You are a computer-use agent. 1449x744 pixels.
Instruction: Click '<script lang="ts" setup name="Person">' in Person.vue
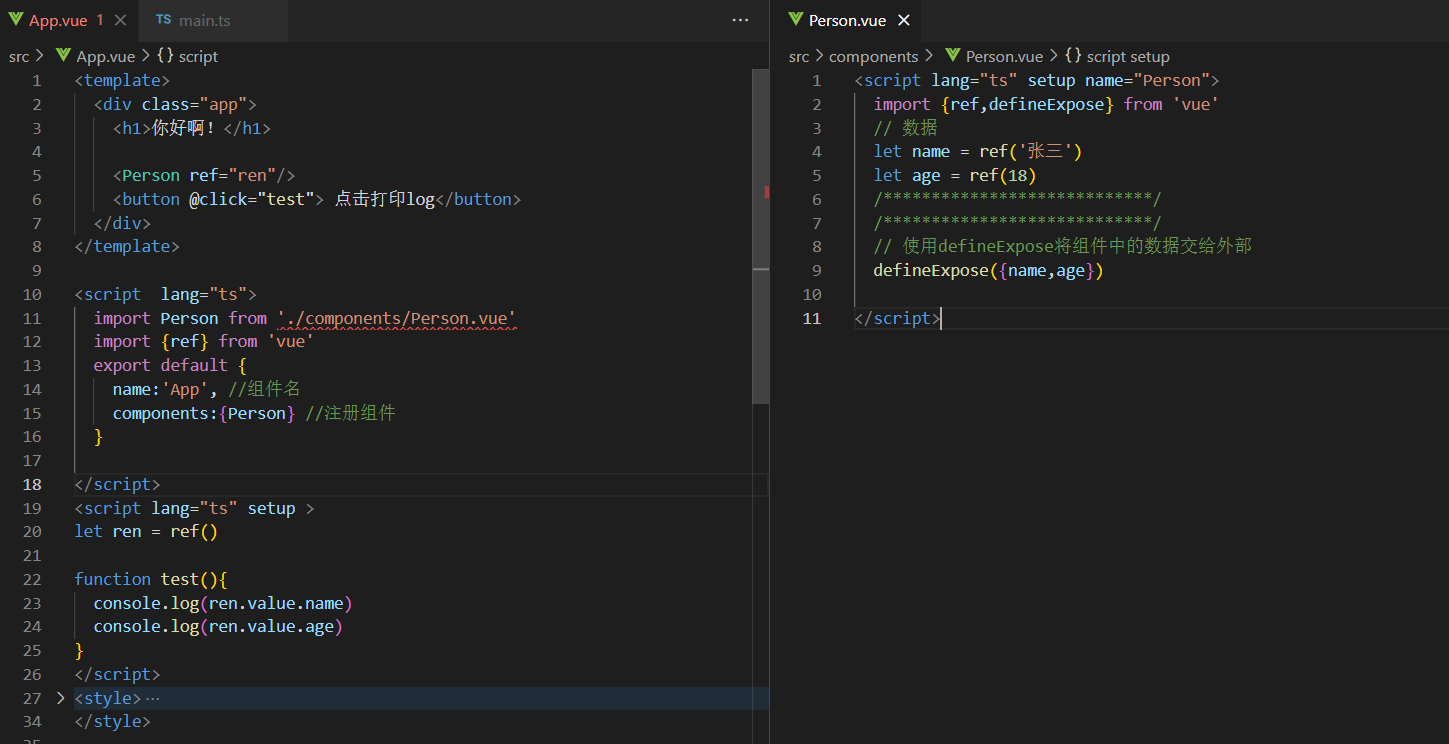click(1037, 80)
